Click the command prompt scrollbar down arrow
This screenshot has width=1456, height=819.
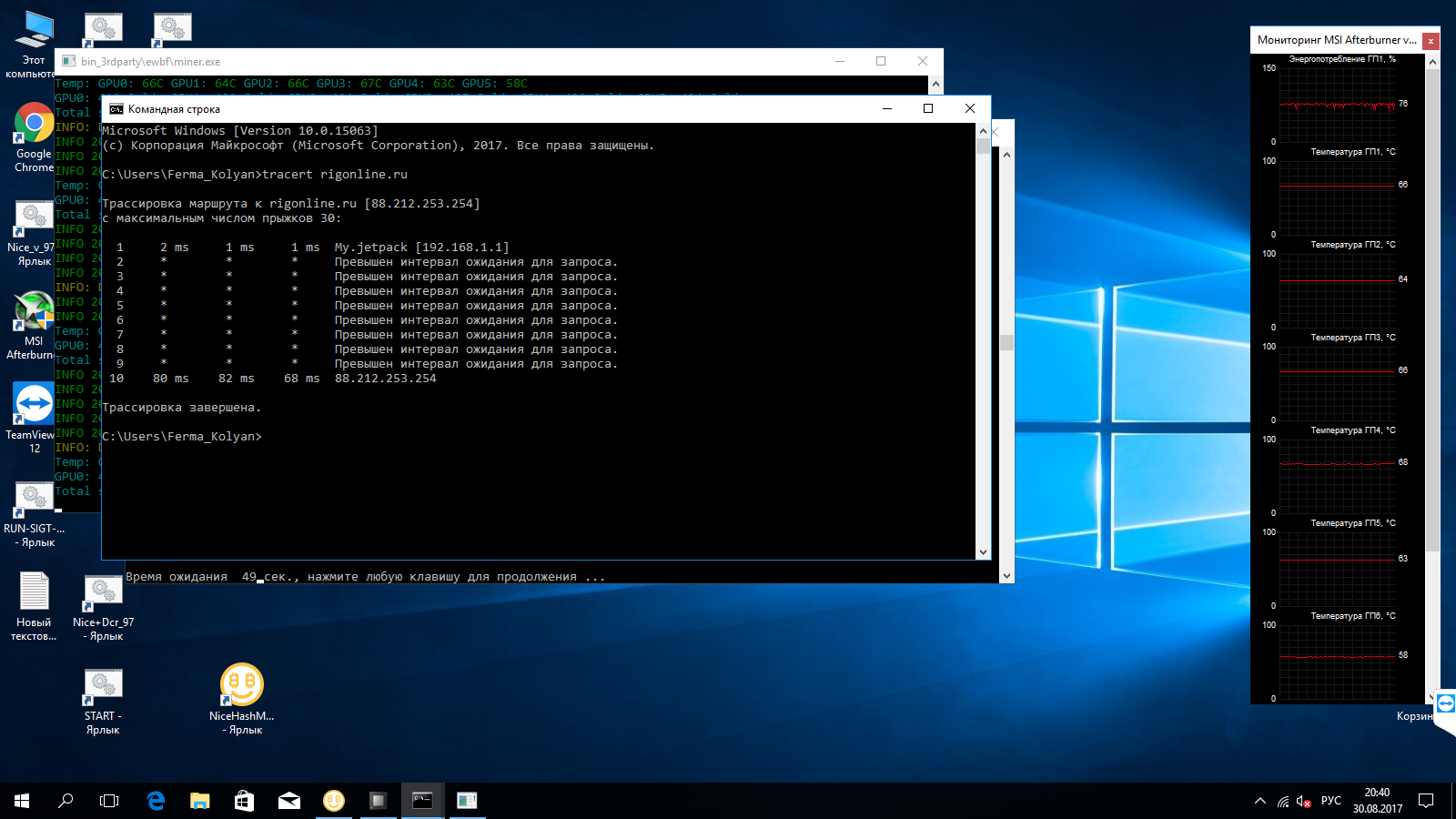click(x=983, y=552)
